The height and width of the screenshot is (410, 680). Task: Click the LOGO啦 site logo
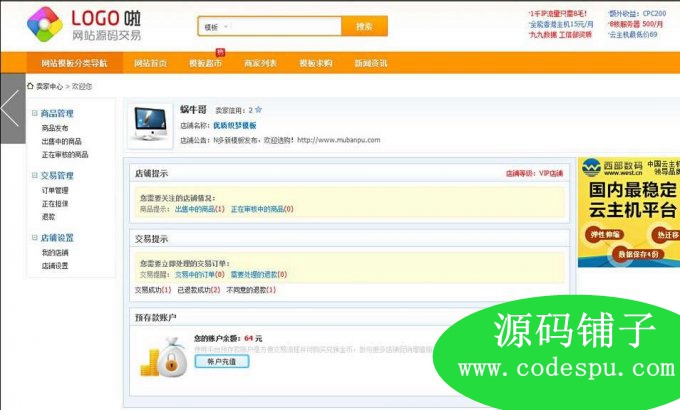pos(84,24)
